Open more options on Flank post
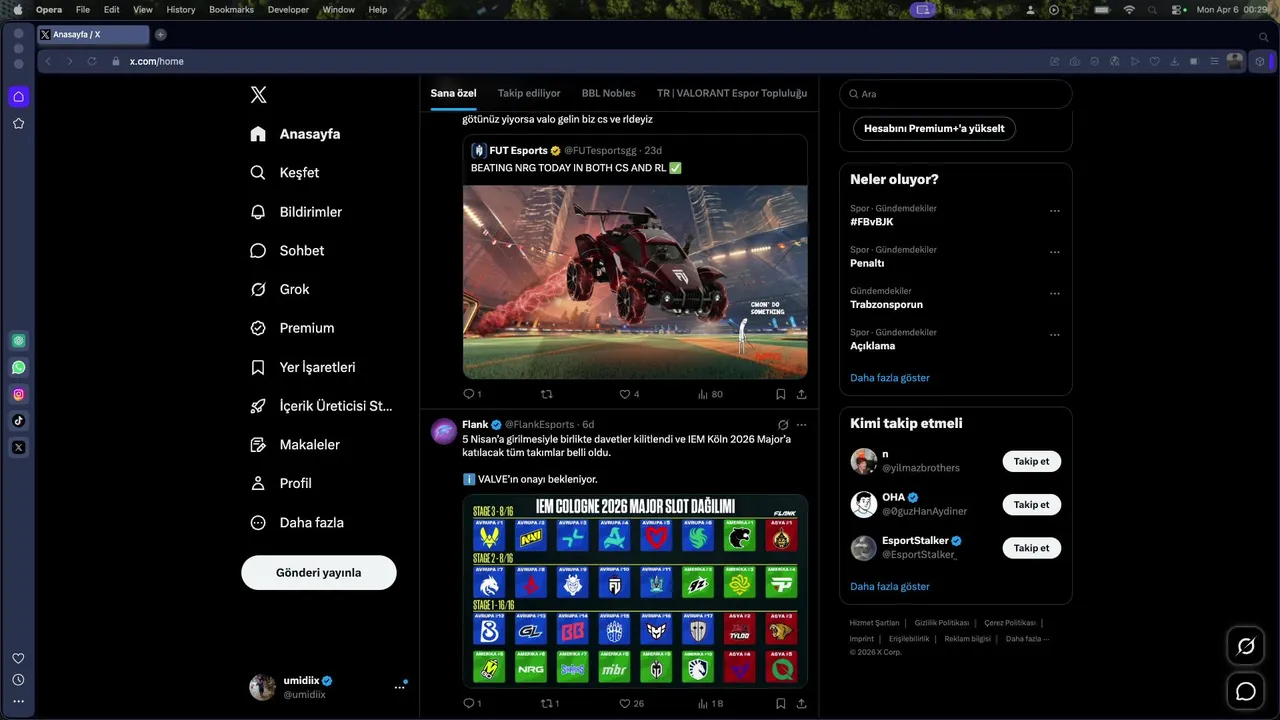The image size is (1280, 720). click(x=801, y=425)
